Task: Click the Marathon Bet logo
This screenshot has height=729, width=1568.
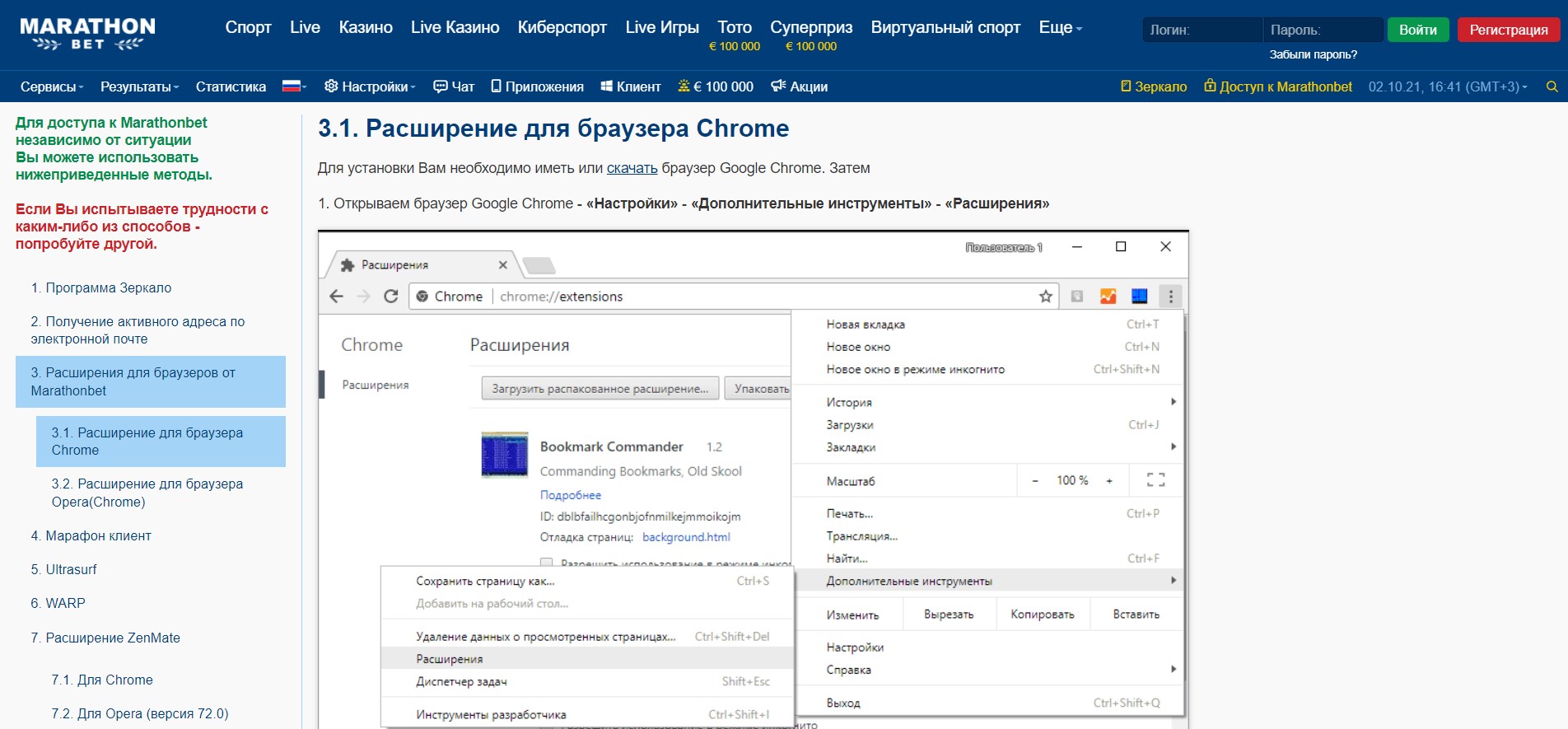Action: click(87, 34)
